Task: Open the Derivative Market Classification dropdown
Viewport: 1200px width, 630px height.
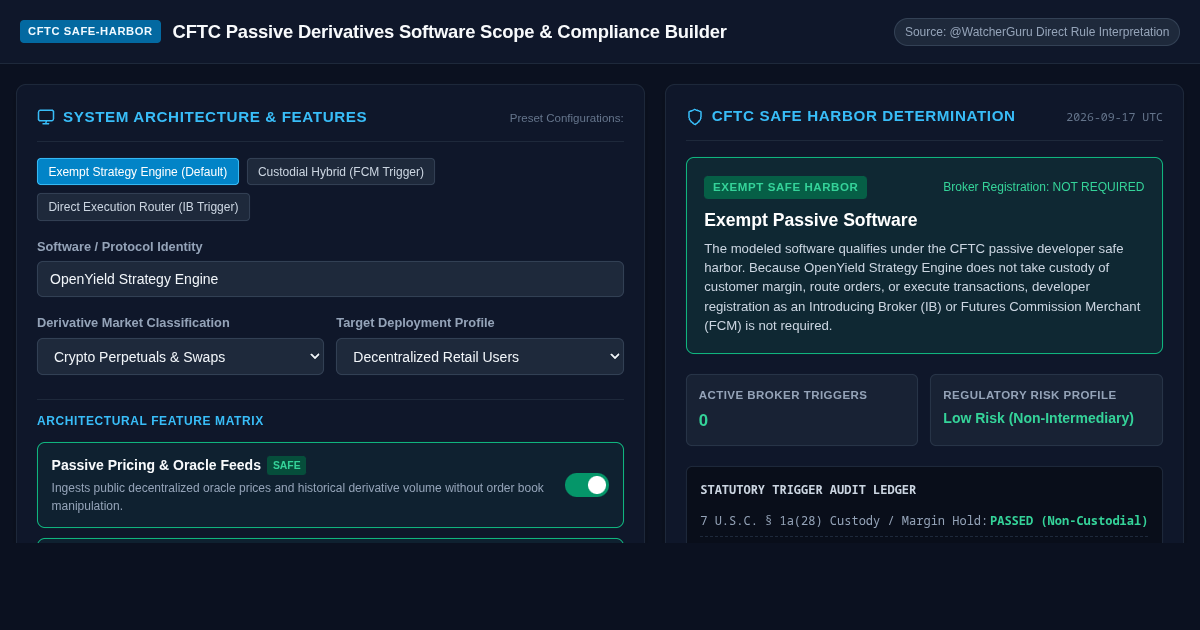Action: [180, 356]
